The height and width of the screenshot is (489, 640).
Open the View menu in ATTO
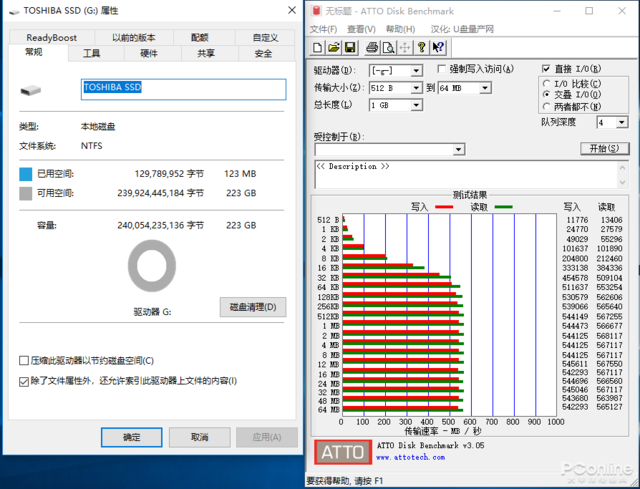tap(361, 29)
